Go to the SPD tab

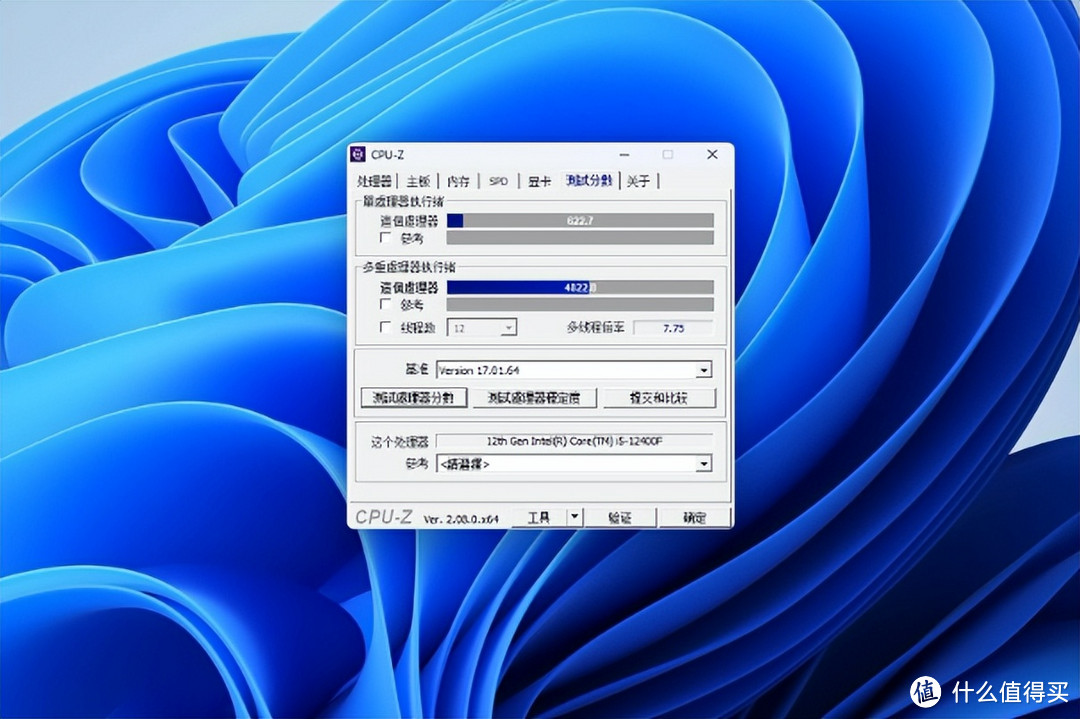click(498, 181)
